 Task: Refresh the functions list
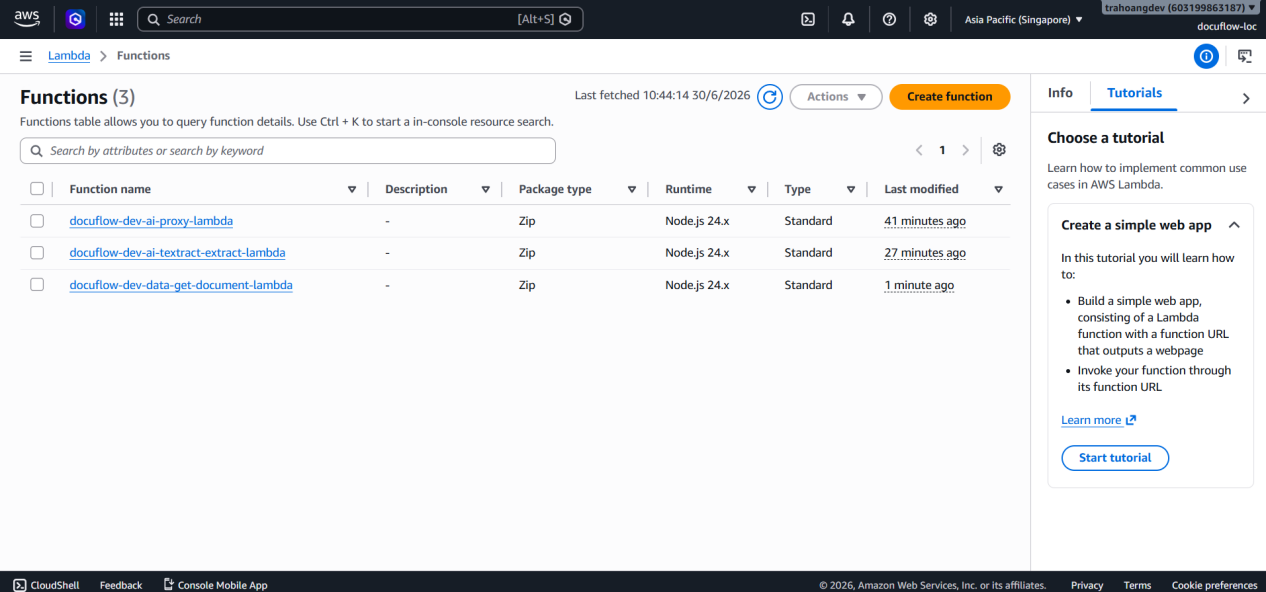pyautogui.click(x=769, y=96)
